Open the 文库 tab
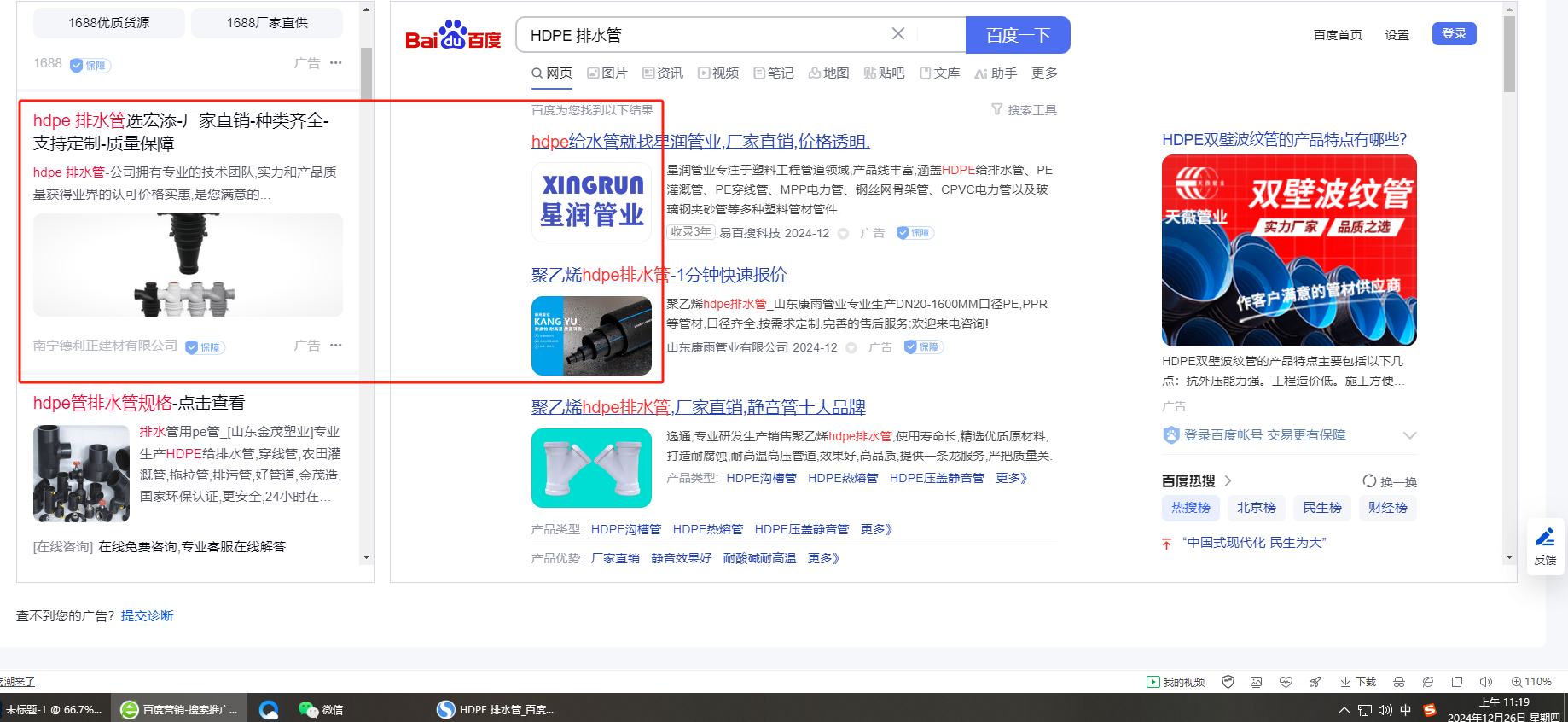Screen dimensions: 1568x722 pyautogui.click(x=939, y=73)
